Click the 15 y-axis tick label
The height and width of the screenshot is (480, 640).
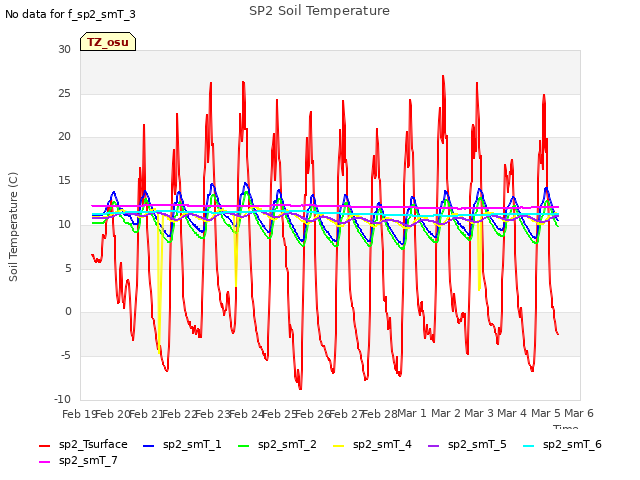click(x=64, y=180)
